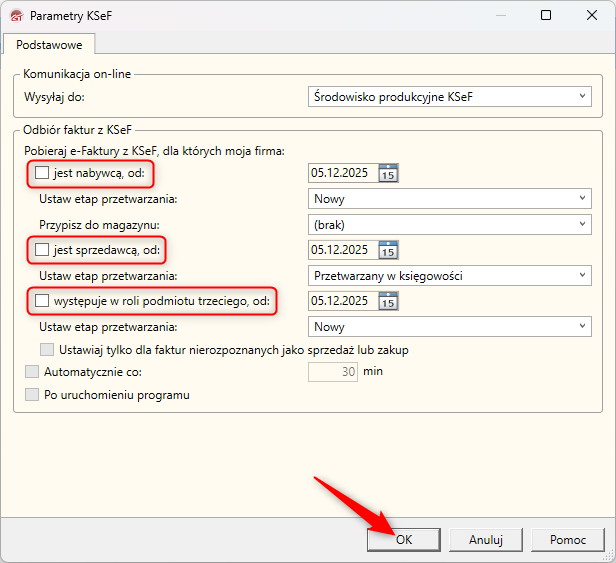Viewport: 616px width, 563px height.
Task: Enable 'Po uruchomieniu programu' checkbox
Action: (x=31, y=395)
